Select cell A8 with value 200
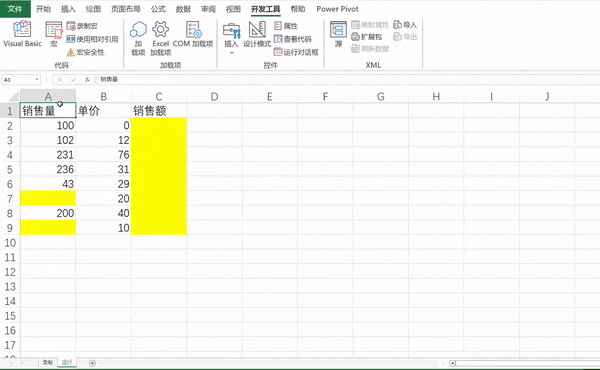Viewport: 600px width, 370px height. pos(48,213)
